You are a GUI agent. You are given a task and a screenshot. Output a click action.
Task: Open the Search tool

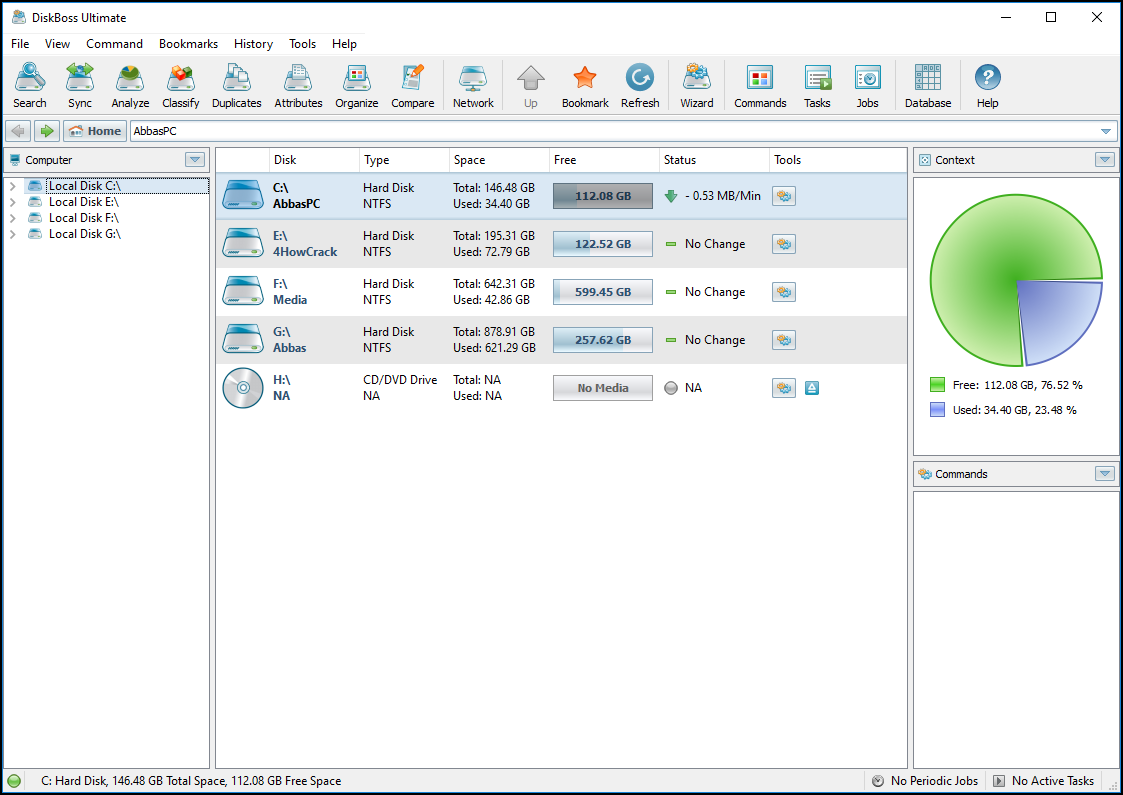coord(29,86)
